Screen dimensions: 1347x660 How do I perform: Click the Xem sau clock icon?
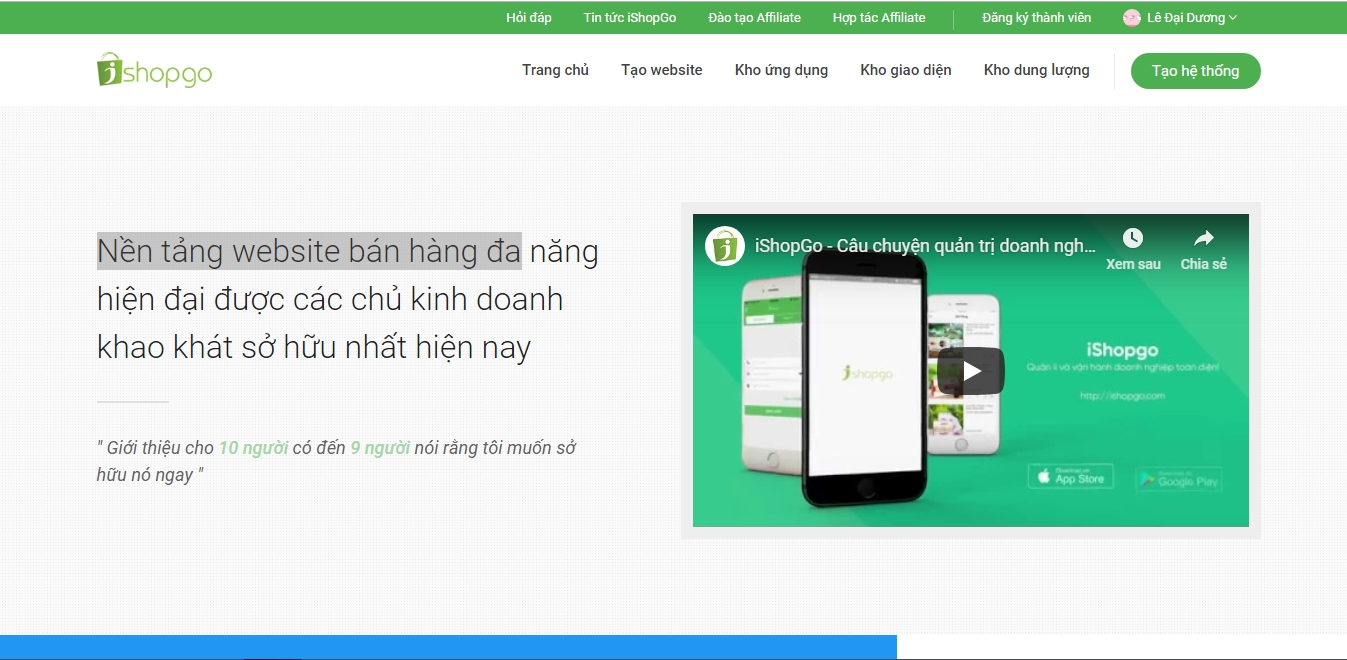click(1132, 238)
